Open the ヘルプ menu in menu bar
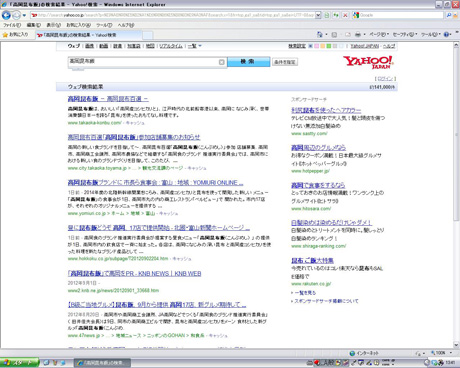Image resolution: width=460 pixels, height=368 pixels. coord(125,25)
